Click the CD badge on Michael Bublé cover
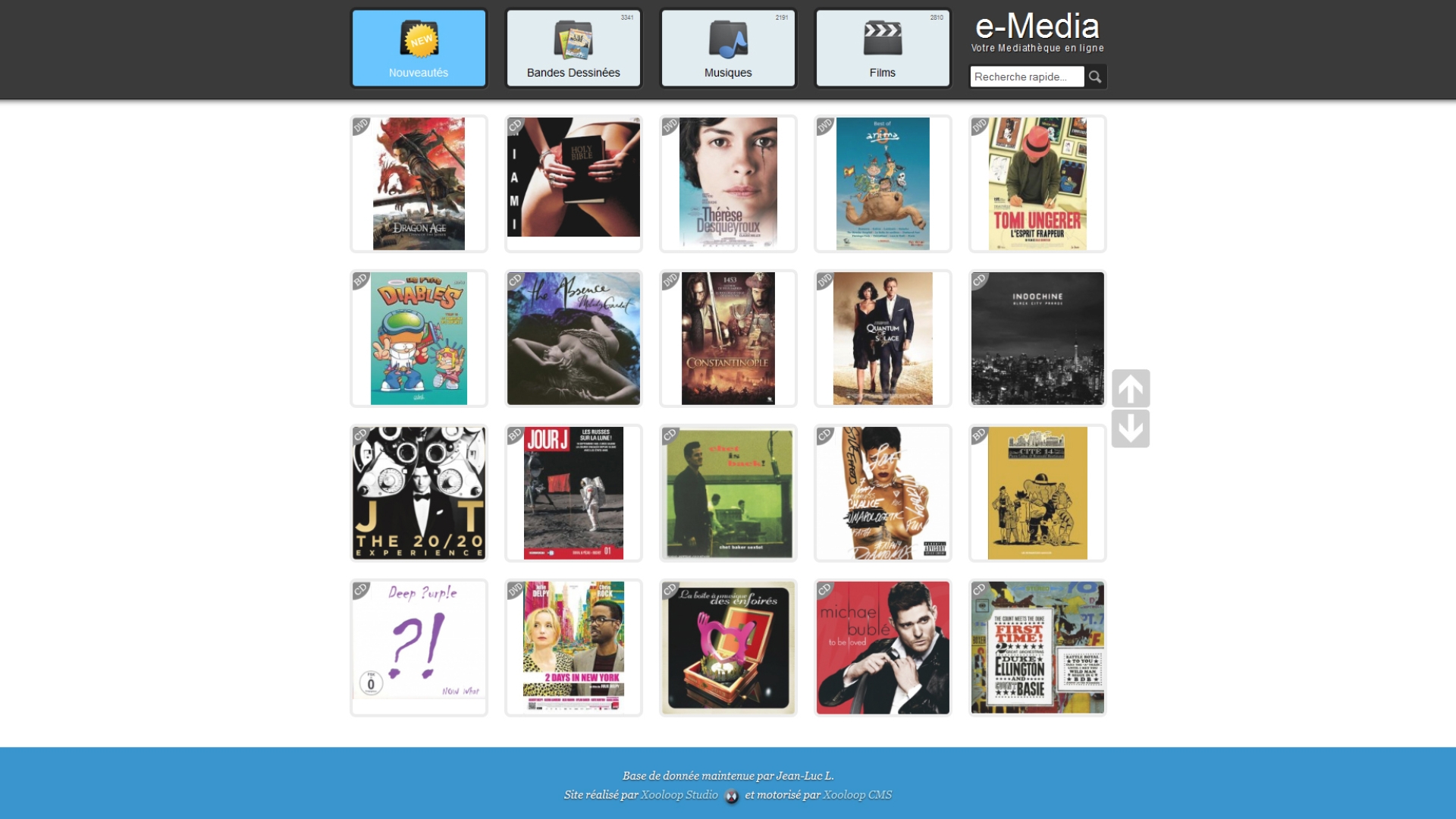 click(824, 589)
